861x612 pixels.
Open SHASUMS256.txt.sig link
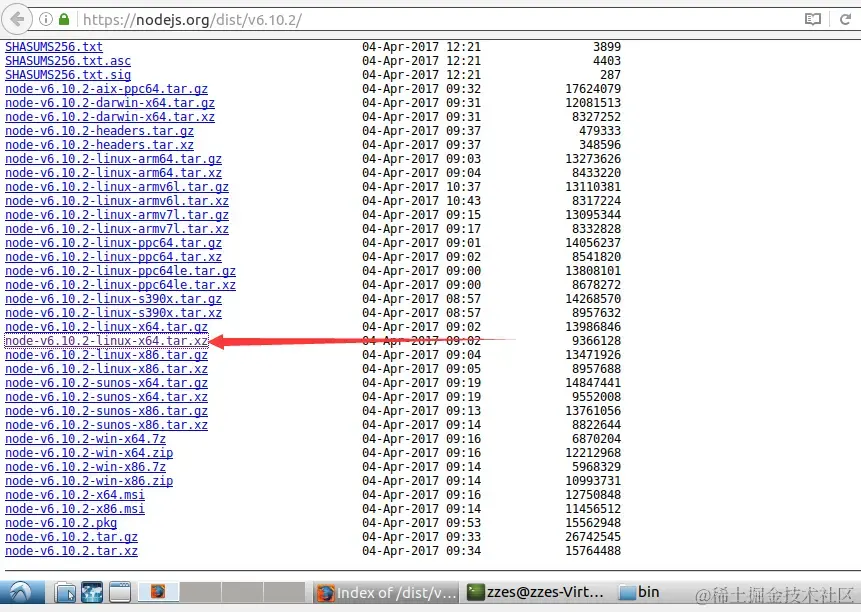(x=68, y=75)
